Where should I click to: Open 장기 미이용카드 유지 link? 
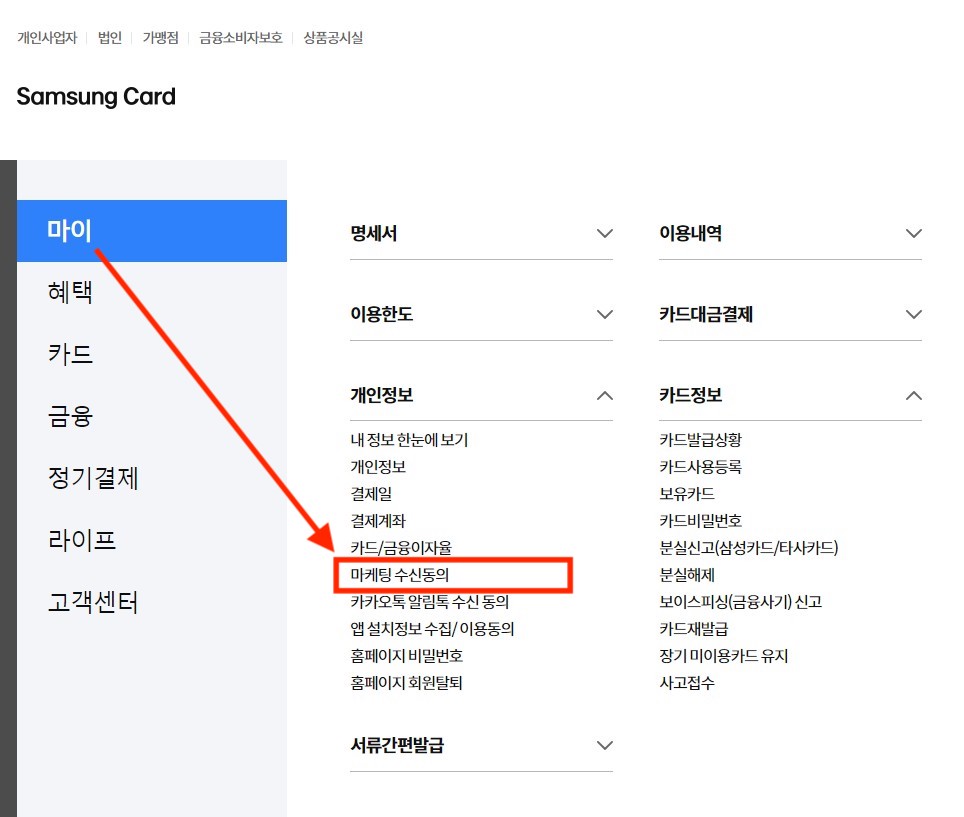pos(724,656)
